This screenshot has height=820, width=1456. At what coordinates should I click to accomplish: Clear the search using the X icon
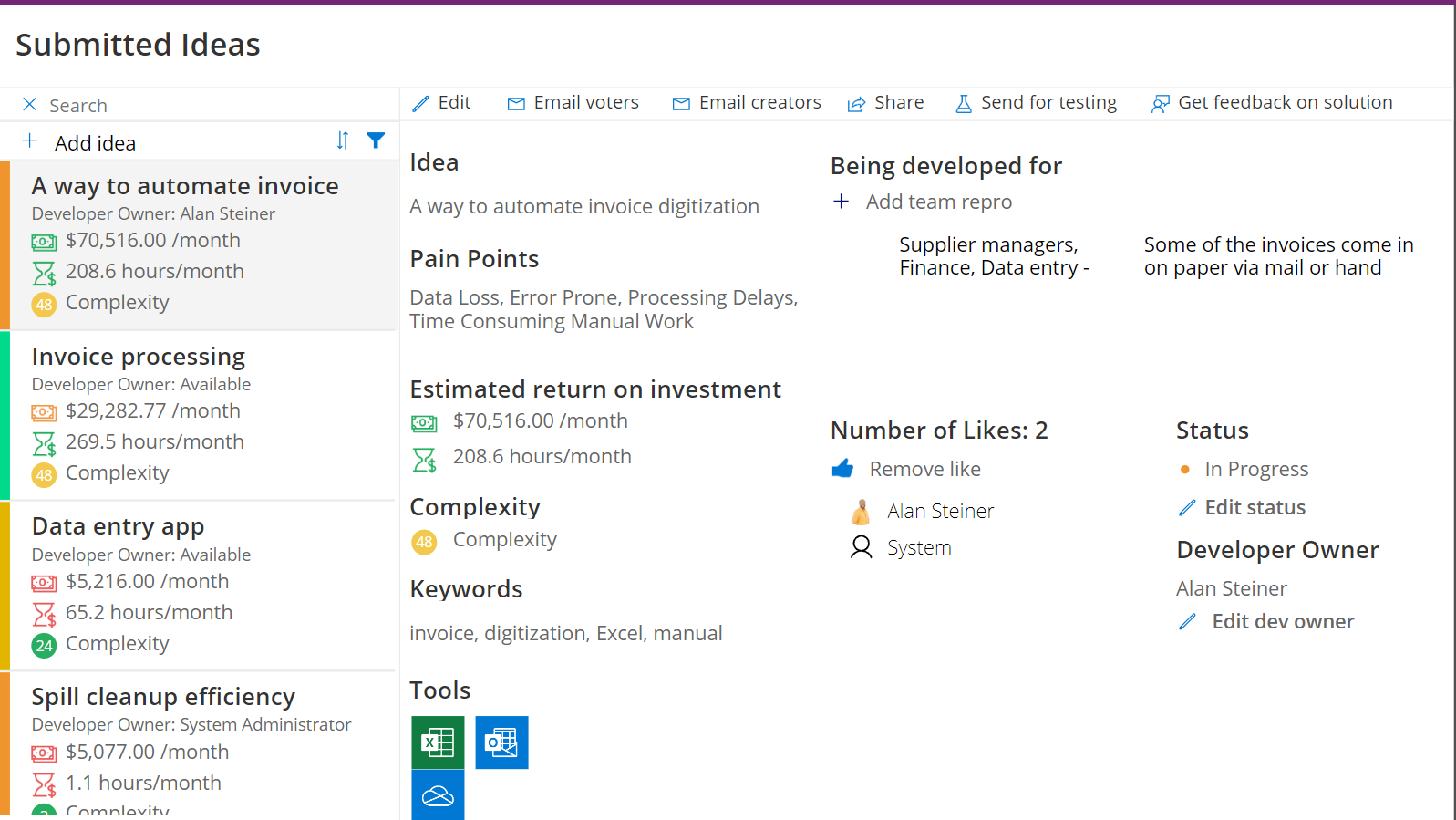pyautogui.click(x=29, y=104)
